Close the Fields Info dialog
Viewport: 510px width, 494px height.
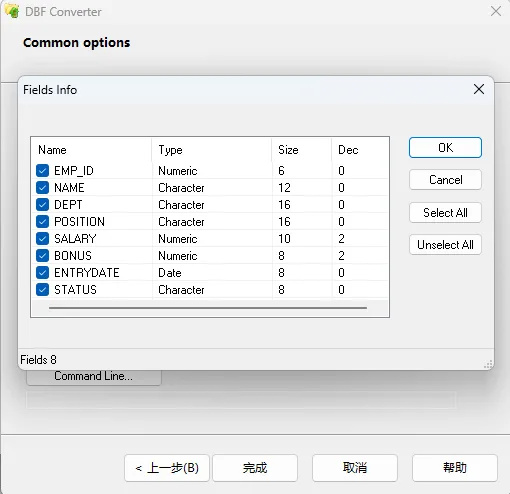[479, 89]
